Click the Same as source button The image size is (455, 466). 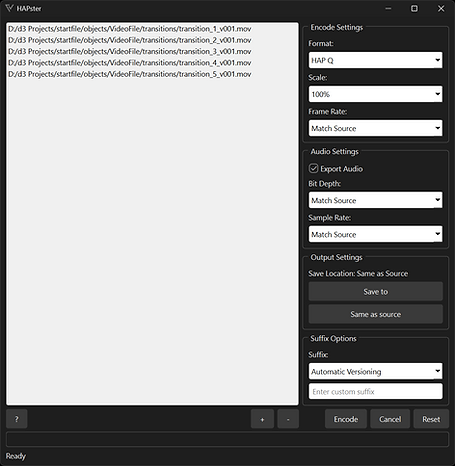(376, 314)
